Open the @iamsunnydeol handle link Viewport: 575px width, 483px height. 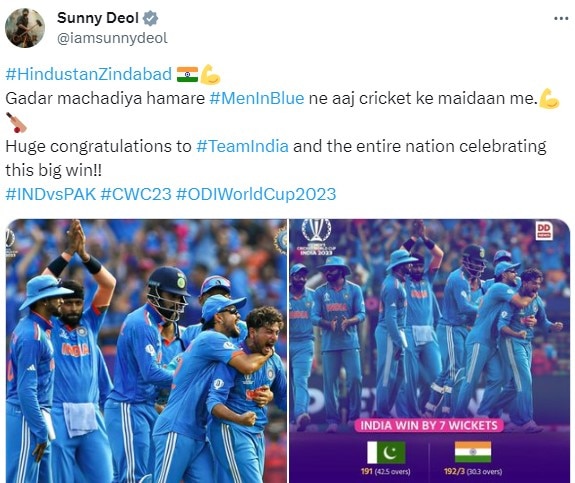pyautogui.click(x=112, y=38)
